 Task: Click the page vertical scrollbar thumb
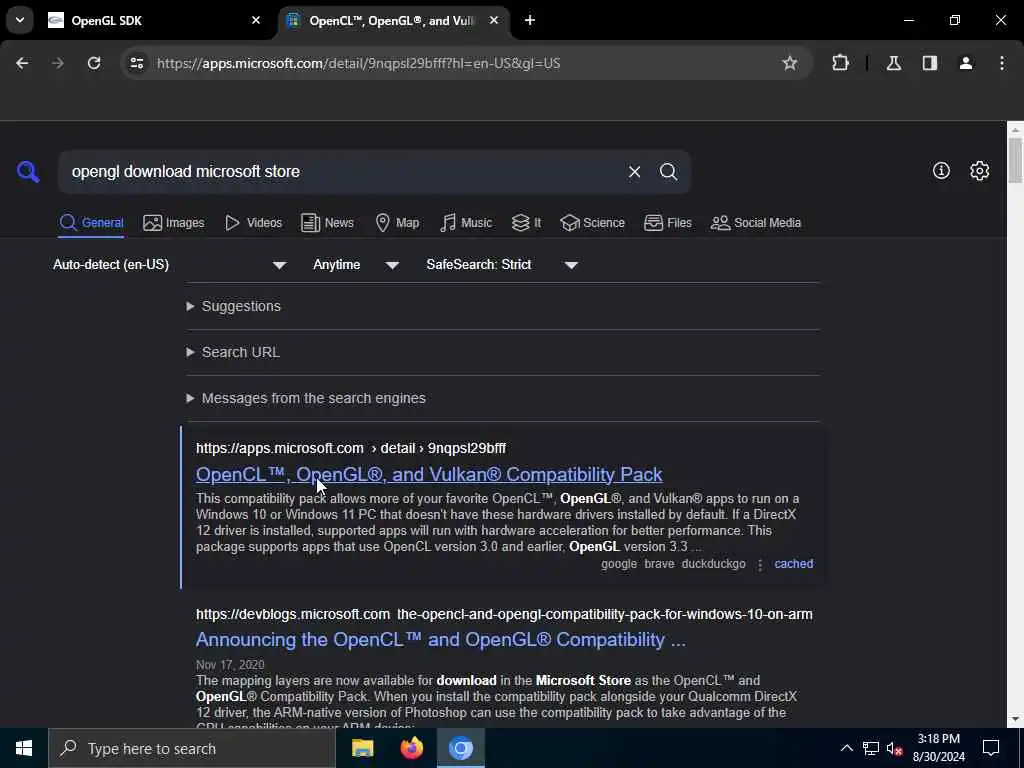1015,161
